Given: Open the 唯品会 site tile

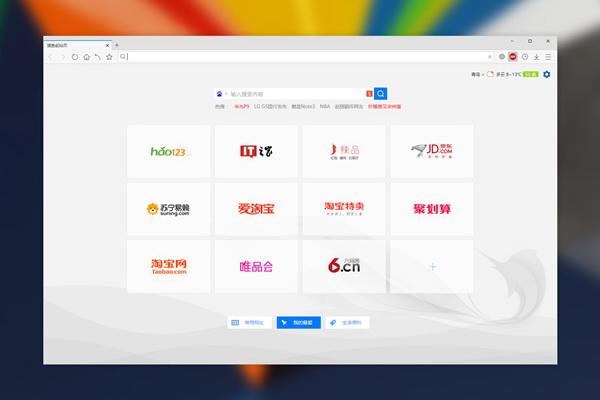Looking at the screenshot, I should pyautogui.click(x=256, y=266).
